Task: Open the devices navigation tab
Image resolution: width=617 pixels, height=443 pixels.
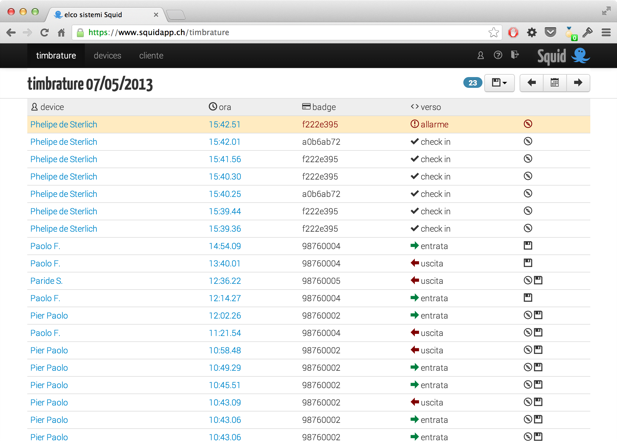Action: (107, 55)
